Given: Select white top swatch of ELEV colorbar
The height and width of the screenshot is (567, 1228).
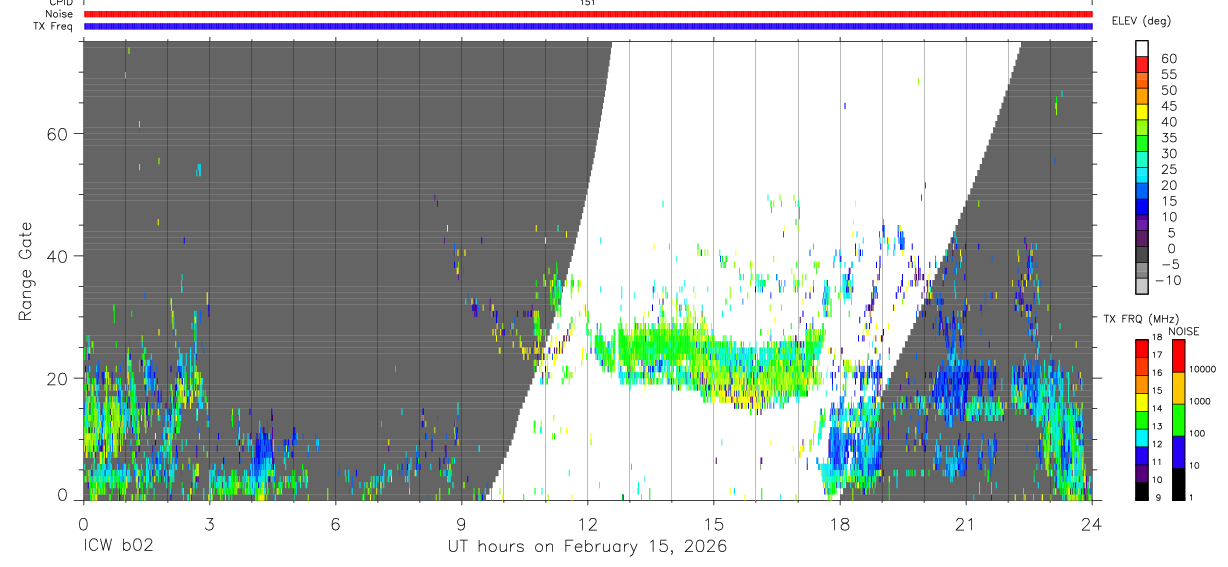Looking at the screenshot, I should coord(1141,48).
